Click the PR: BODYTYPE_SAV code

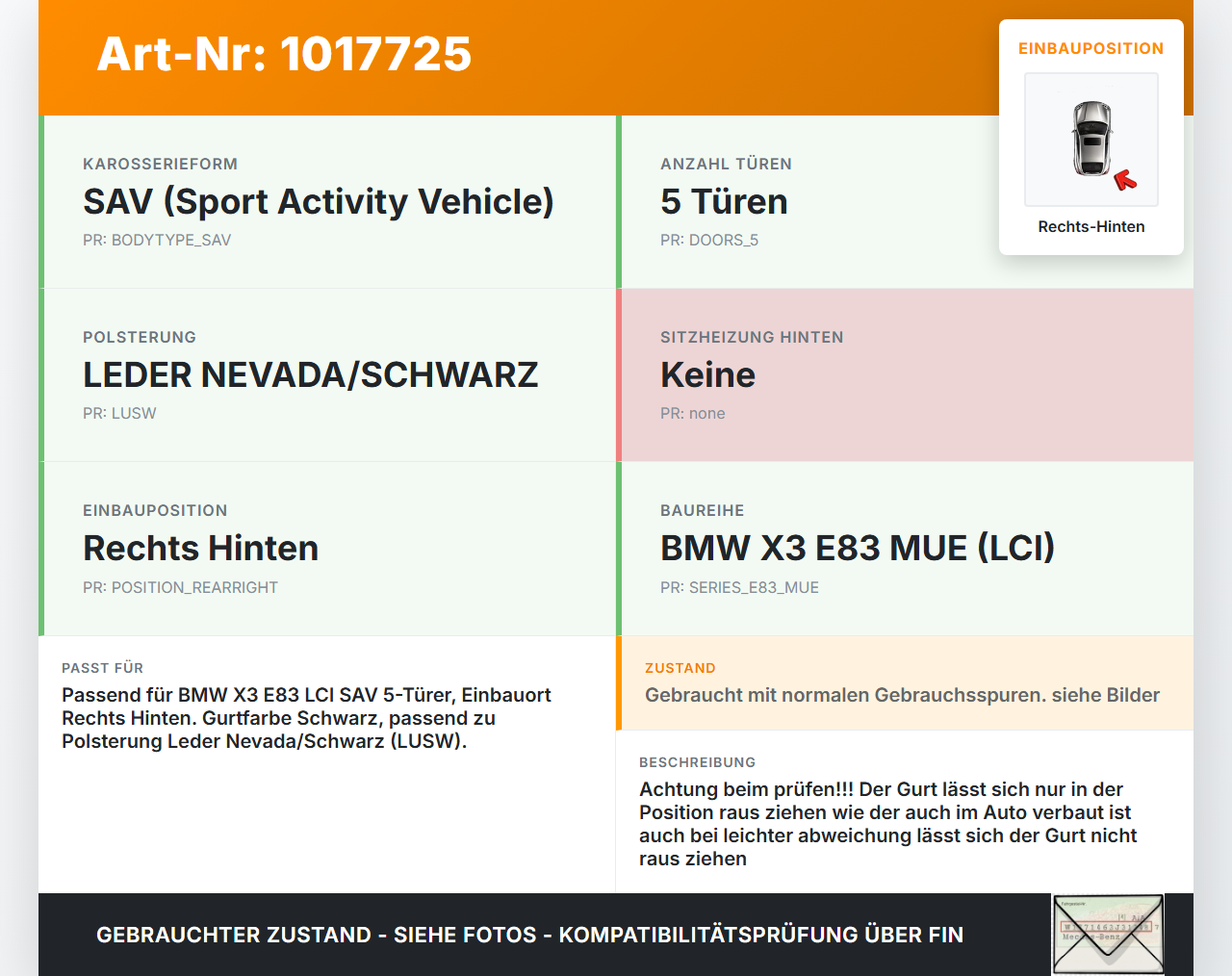pyautogui.click(x=157, y=240)
